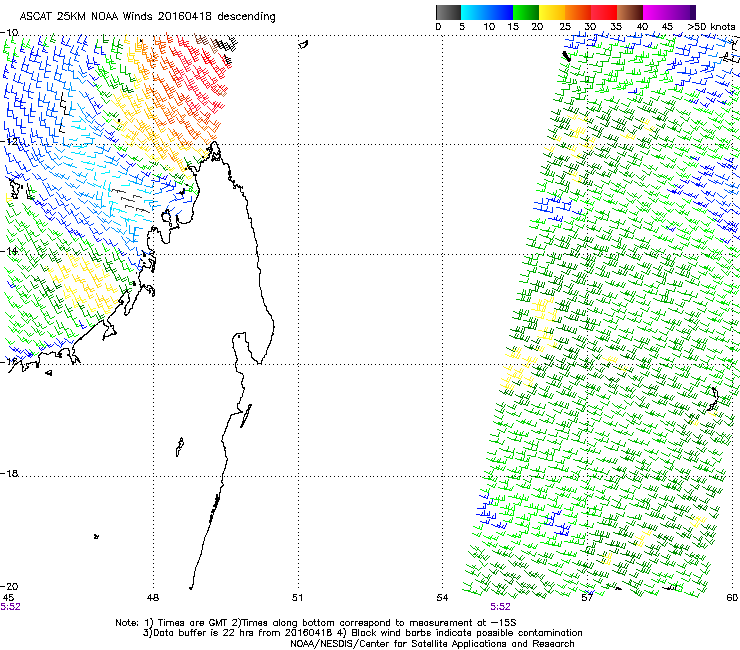Click the '48' longitude label
740x650 pixels.
pos(153,598)
